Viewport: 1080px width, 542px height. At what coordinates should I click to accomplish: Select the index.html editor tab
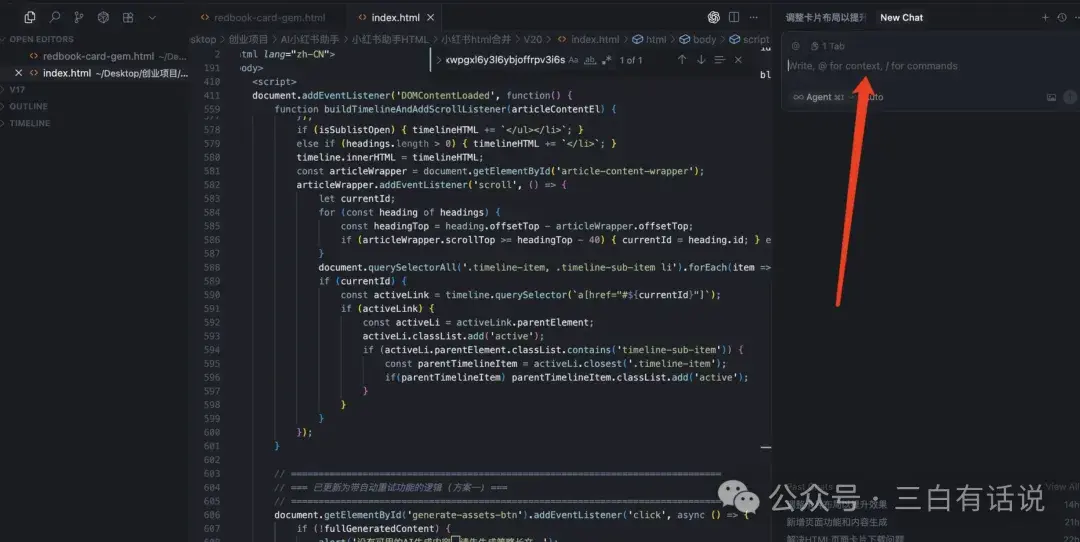click(x=395, y=17)
